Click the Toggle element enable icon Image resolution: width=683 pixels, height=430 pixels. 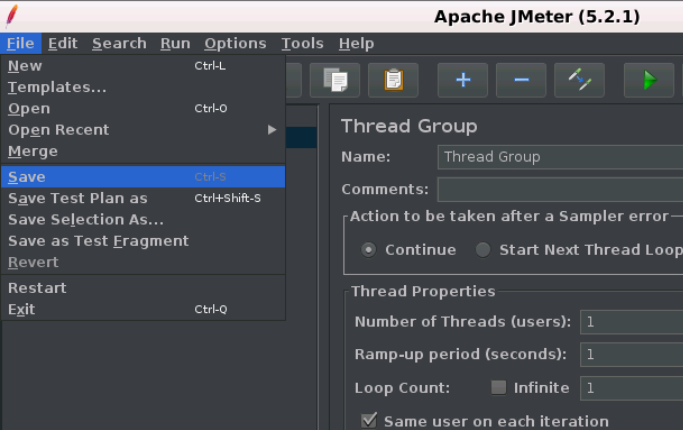[x=579, y=80]
